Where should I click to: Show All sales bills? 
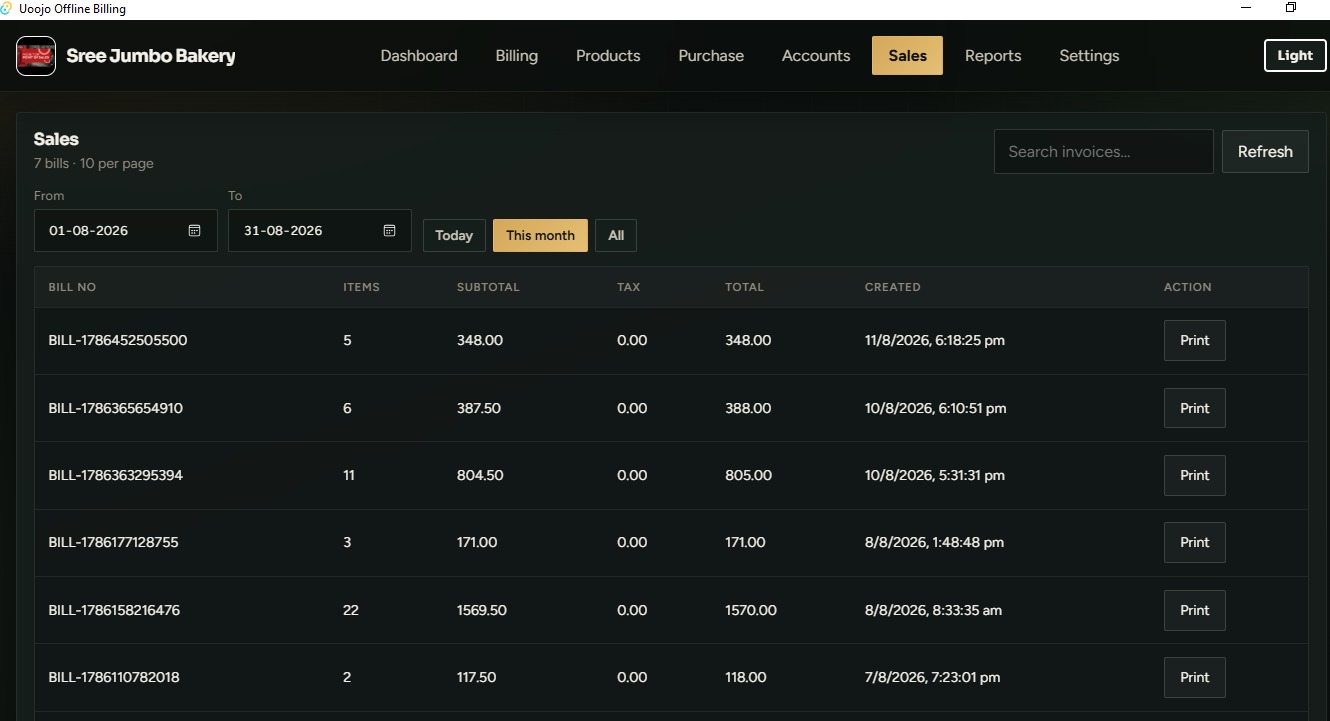coord(616,236)
